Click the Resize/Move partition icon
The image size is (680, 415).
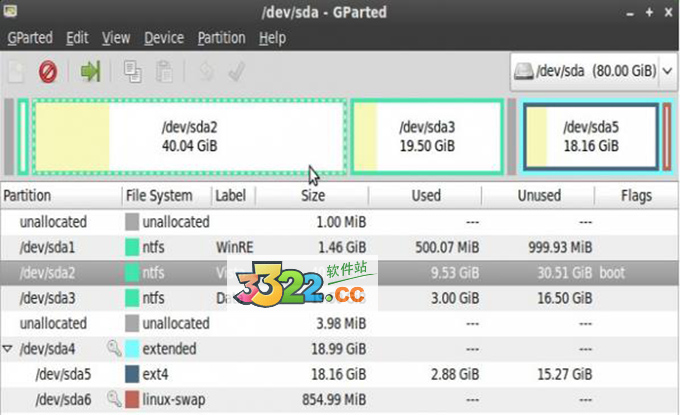click(91, 71)
